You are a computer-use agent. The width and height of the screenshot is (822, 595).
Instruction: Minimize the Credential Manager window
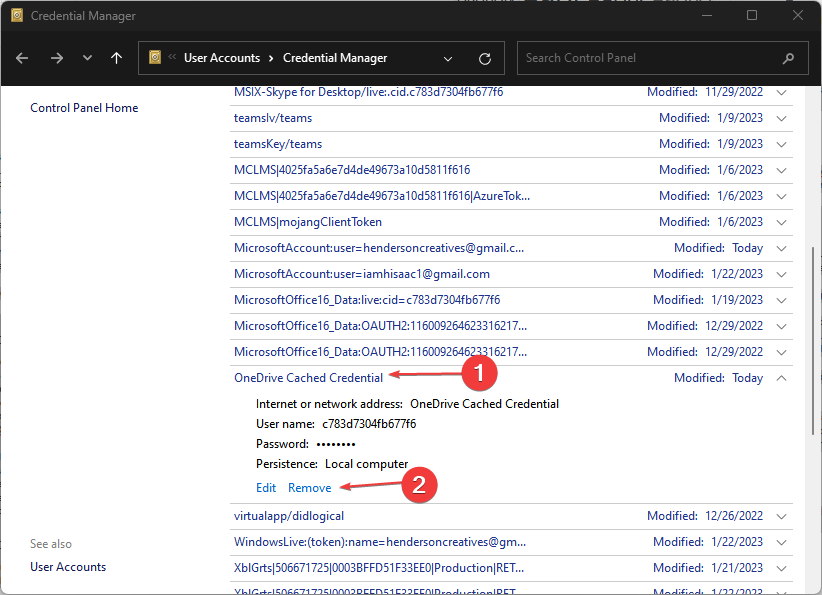point(707,15)
